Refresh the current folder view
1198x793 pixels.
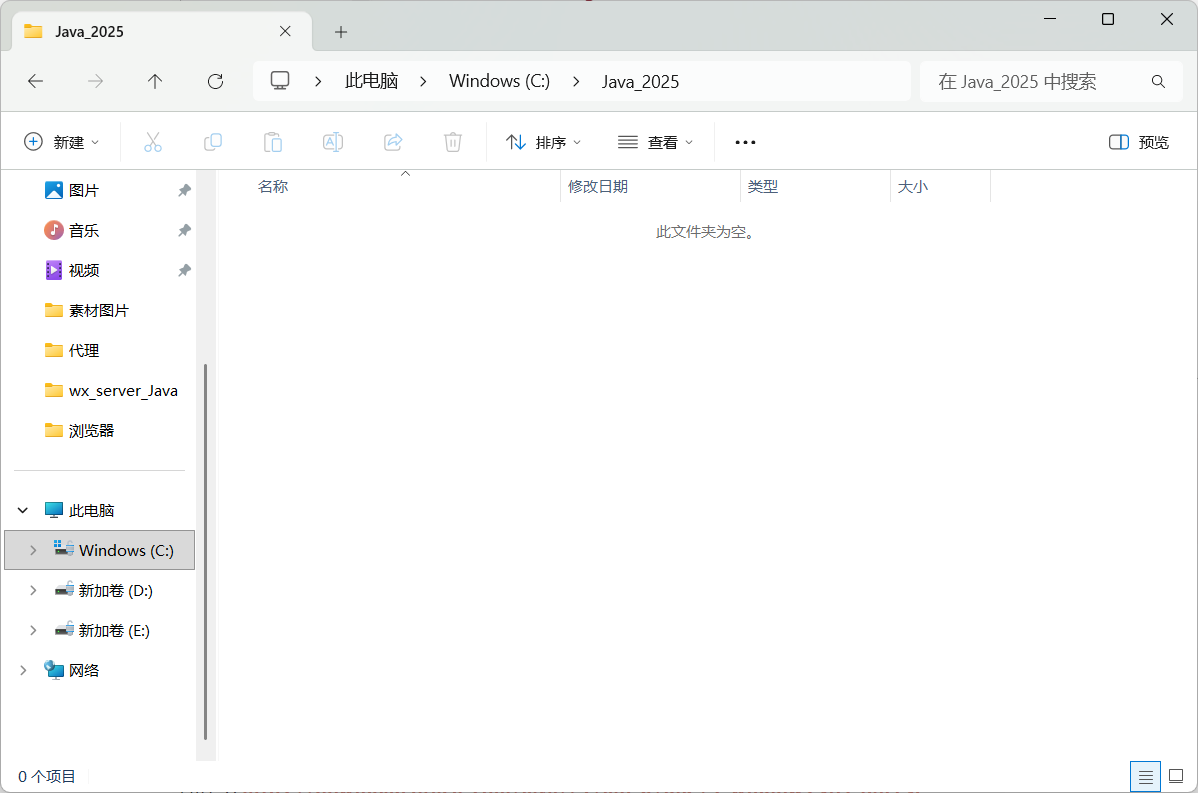click(x=215, y=82)
